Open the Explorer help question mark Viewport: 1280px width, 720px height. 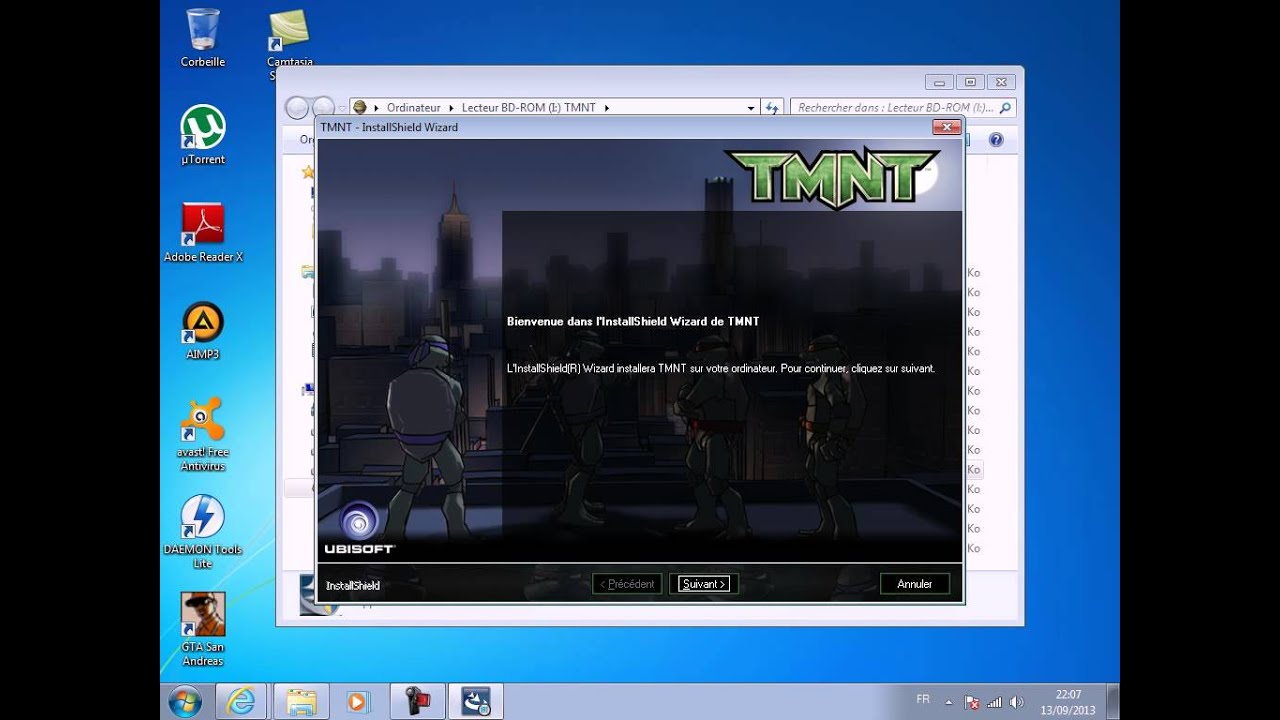point(996,140)
